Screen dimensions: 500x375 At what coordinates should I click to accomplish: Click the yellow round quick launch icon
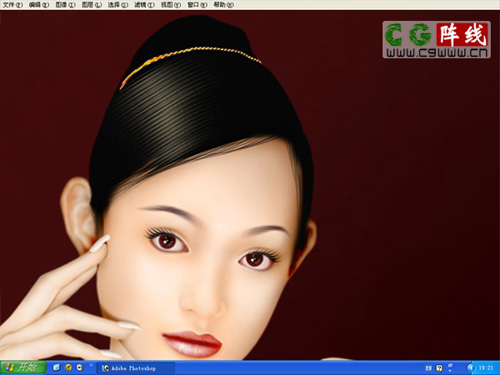coord(68,367)
